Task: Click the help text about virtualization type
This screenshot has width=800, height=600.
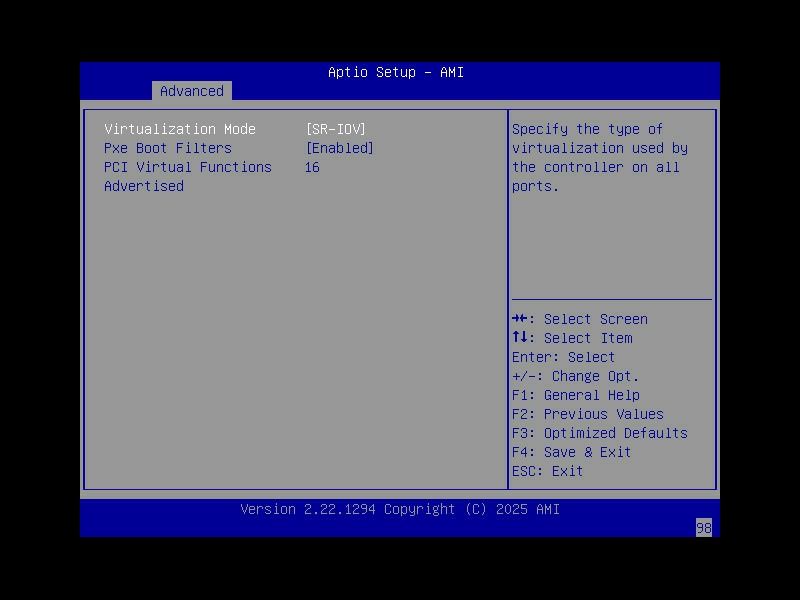Action: [600, 158]
